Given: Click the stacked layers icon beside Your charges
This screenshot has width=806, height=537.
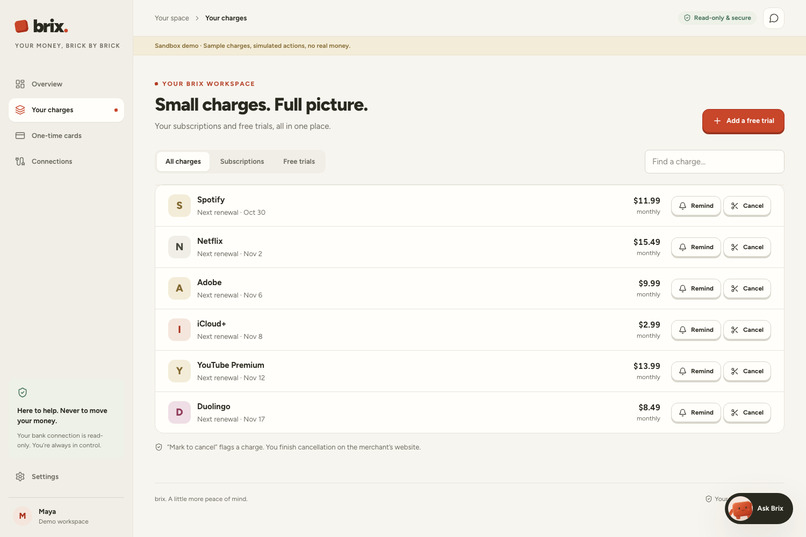Looking at the screenshot, I should pyautogui.click(x=20, y=110).
